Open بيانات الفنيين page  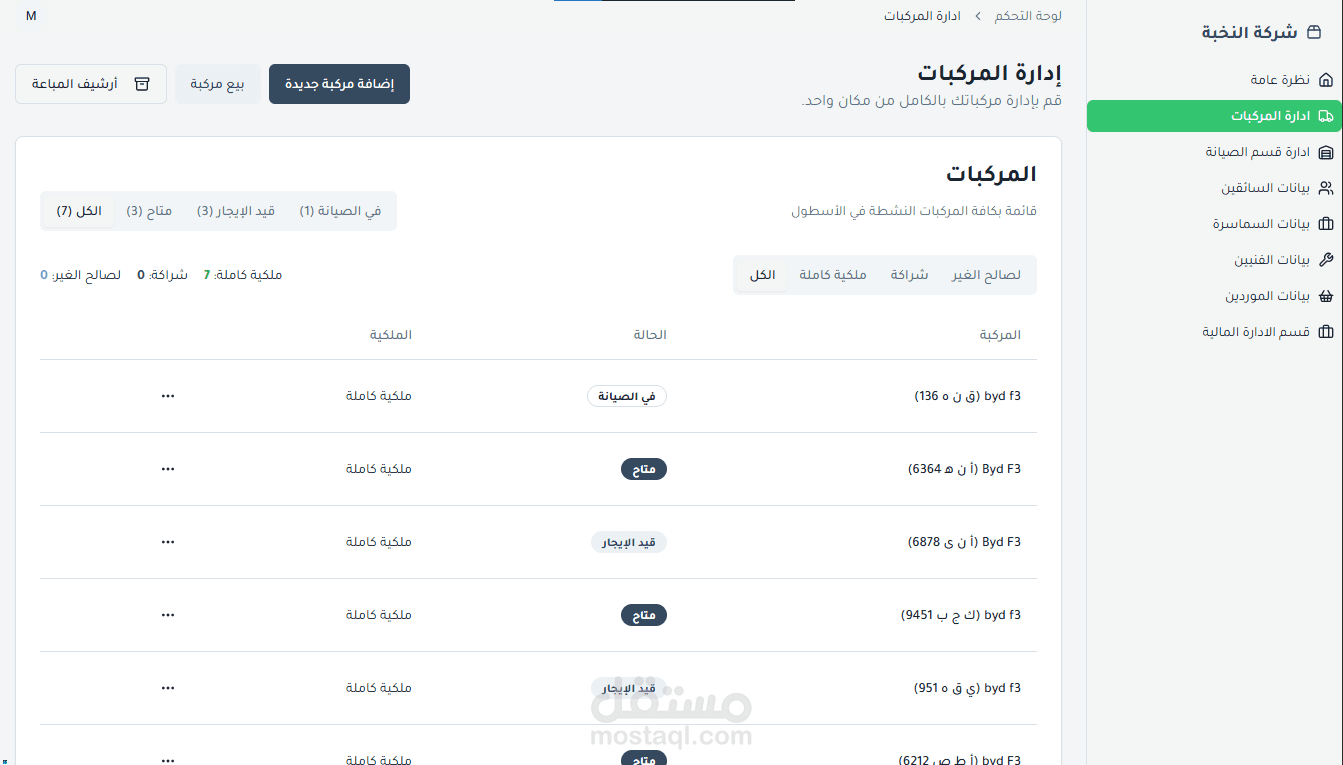coord(1214,260)
